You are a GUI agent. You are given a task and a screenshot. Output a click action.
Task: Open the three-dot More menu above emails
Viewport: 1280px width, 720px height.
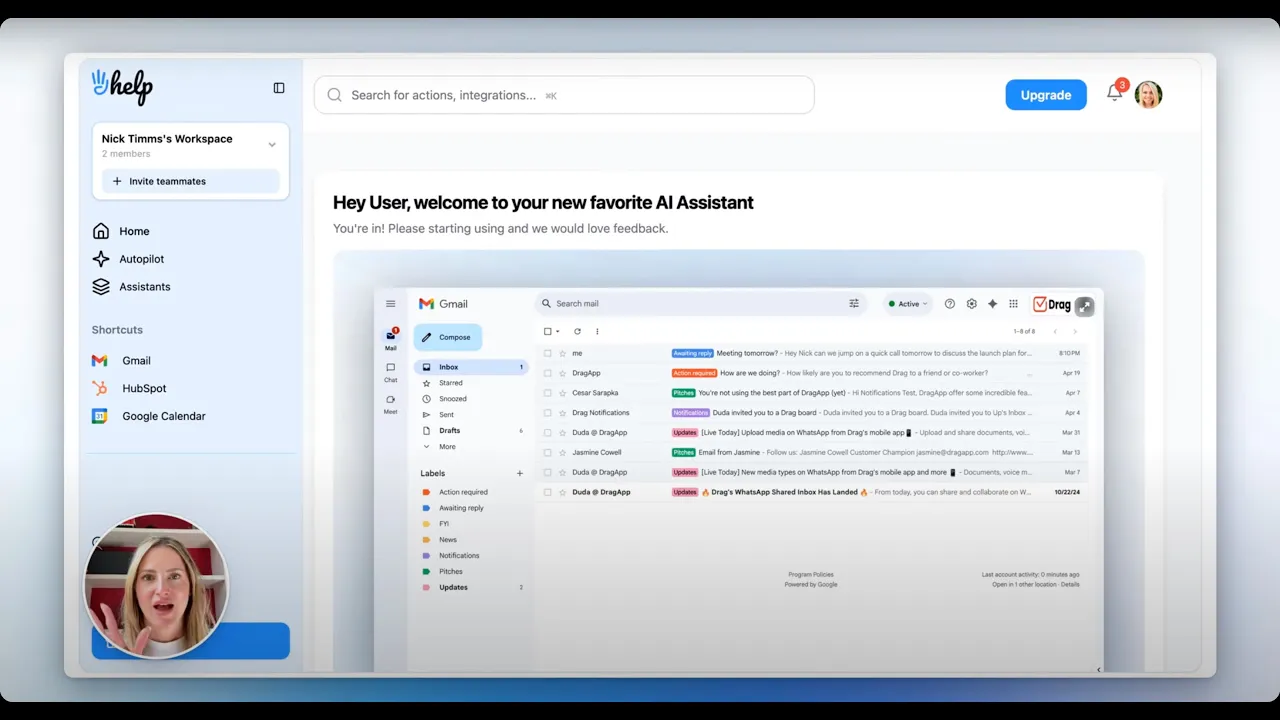pyautogui.click(x=597, y=331)
